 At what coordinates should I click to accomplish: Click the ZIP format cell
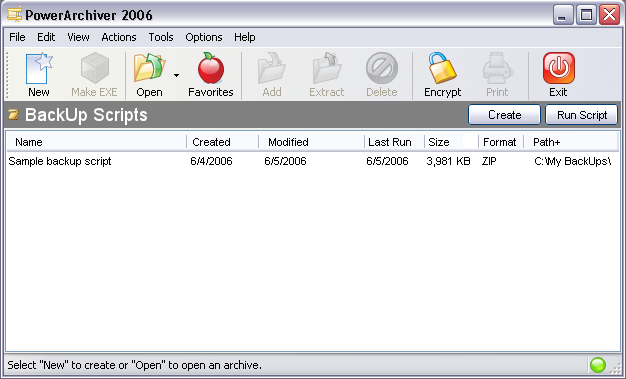click(x=489, y=161)
